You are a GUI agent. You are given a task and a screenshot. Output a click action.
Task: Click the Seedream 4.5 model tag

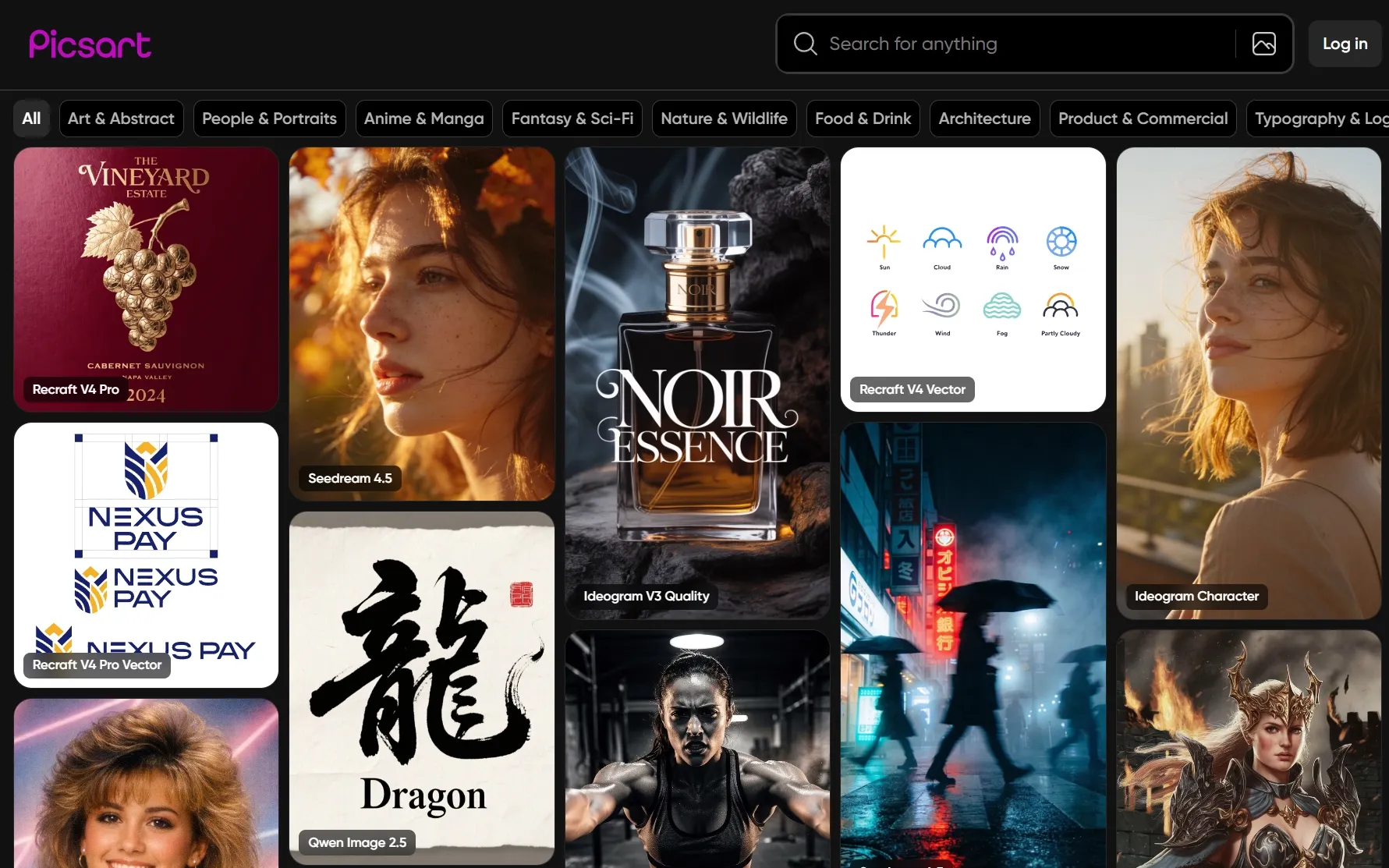click(350, 478)
